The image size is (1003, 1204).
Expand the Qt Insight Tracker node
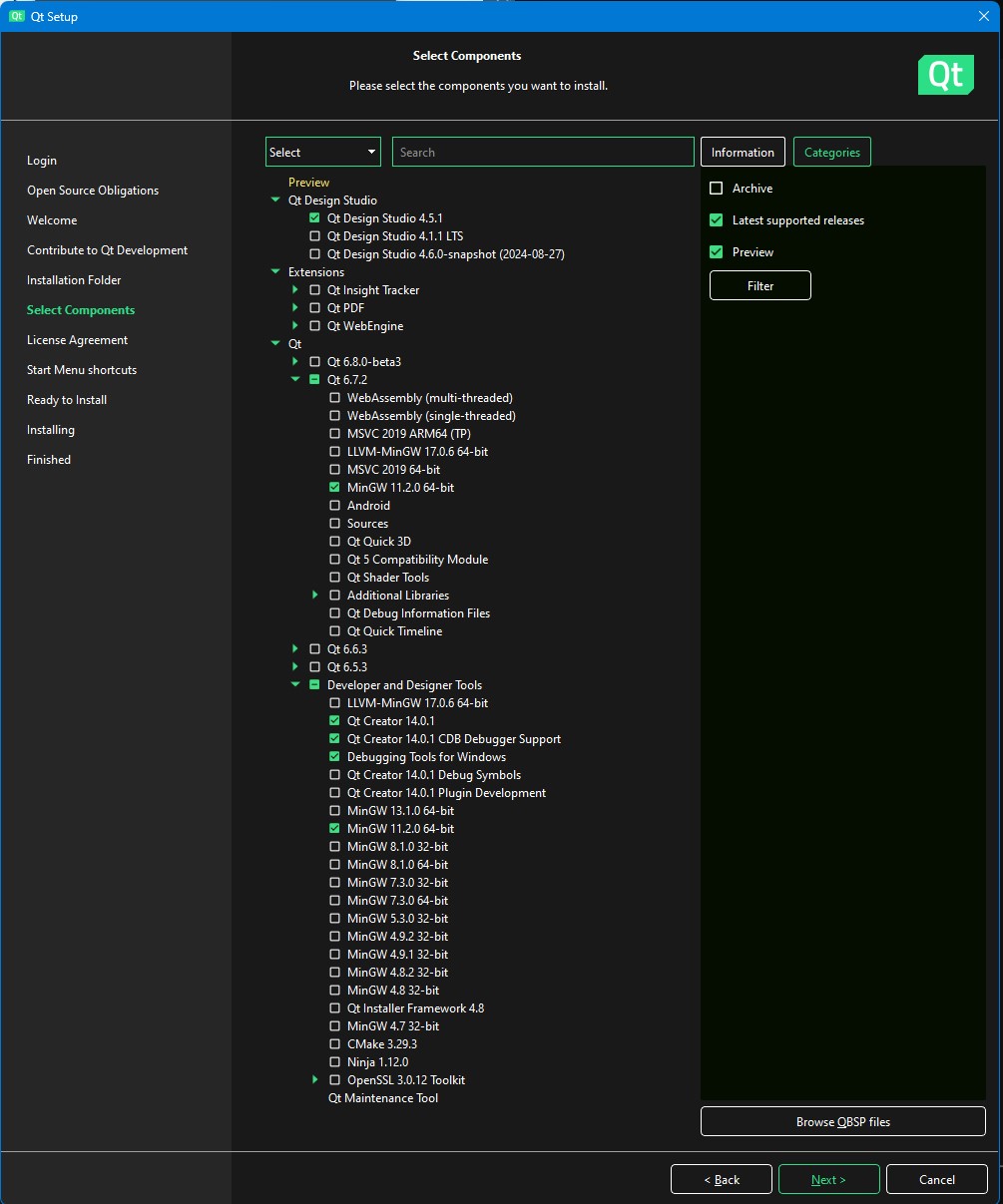pyautogui.click(x=295, y=290)
